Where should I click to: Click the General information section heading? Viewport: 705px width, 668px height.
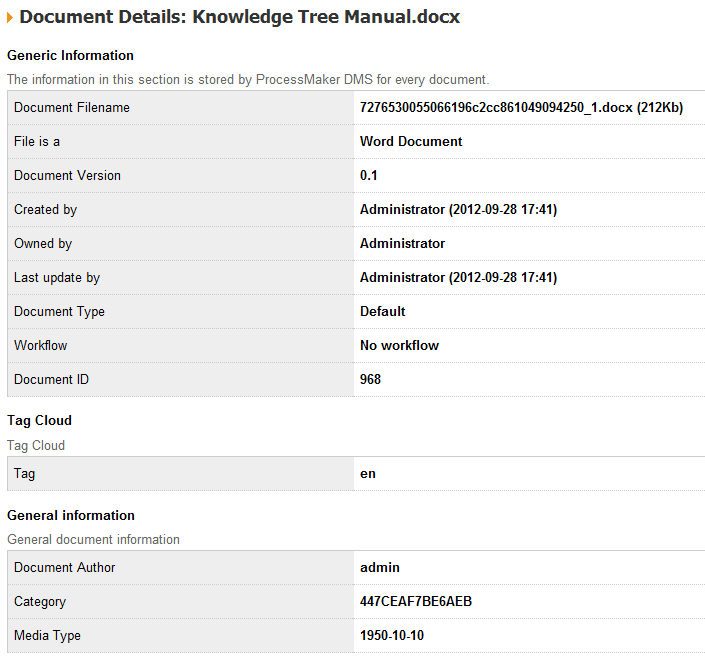70,515
